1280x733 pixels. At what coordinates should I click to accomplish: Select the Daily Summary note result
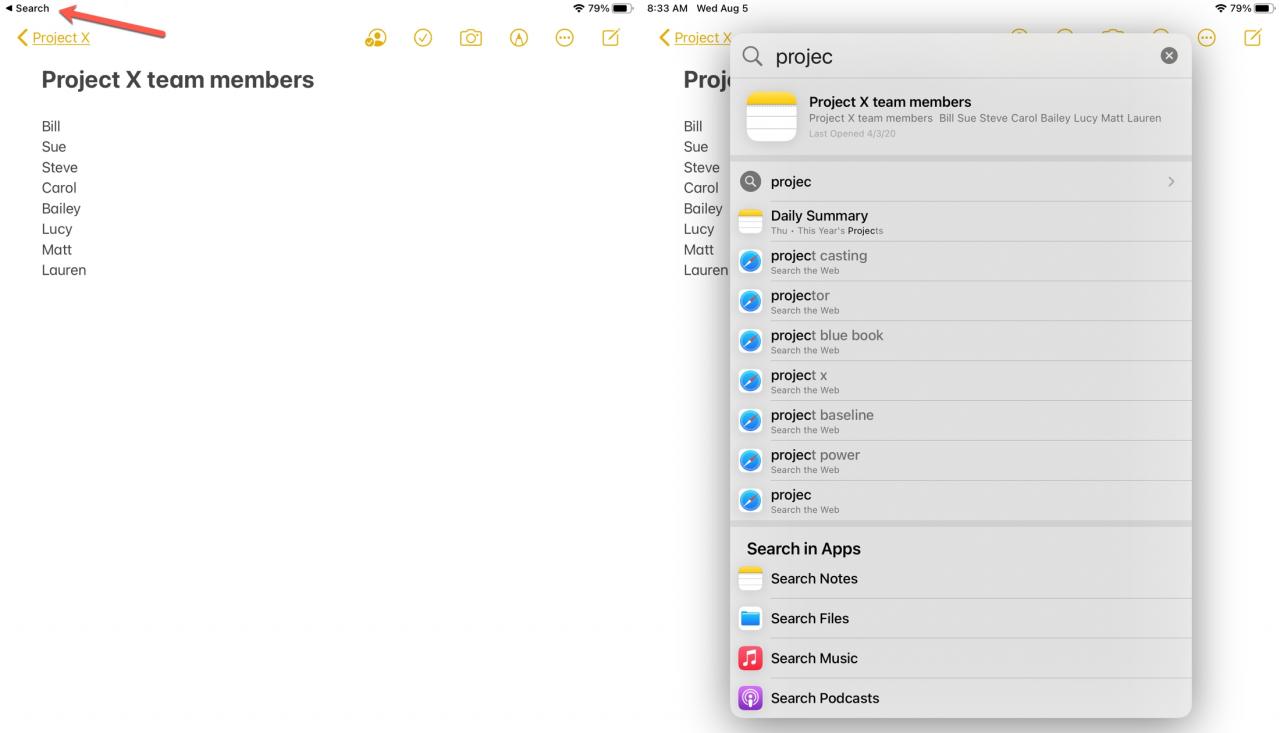tap(961, 221)
